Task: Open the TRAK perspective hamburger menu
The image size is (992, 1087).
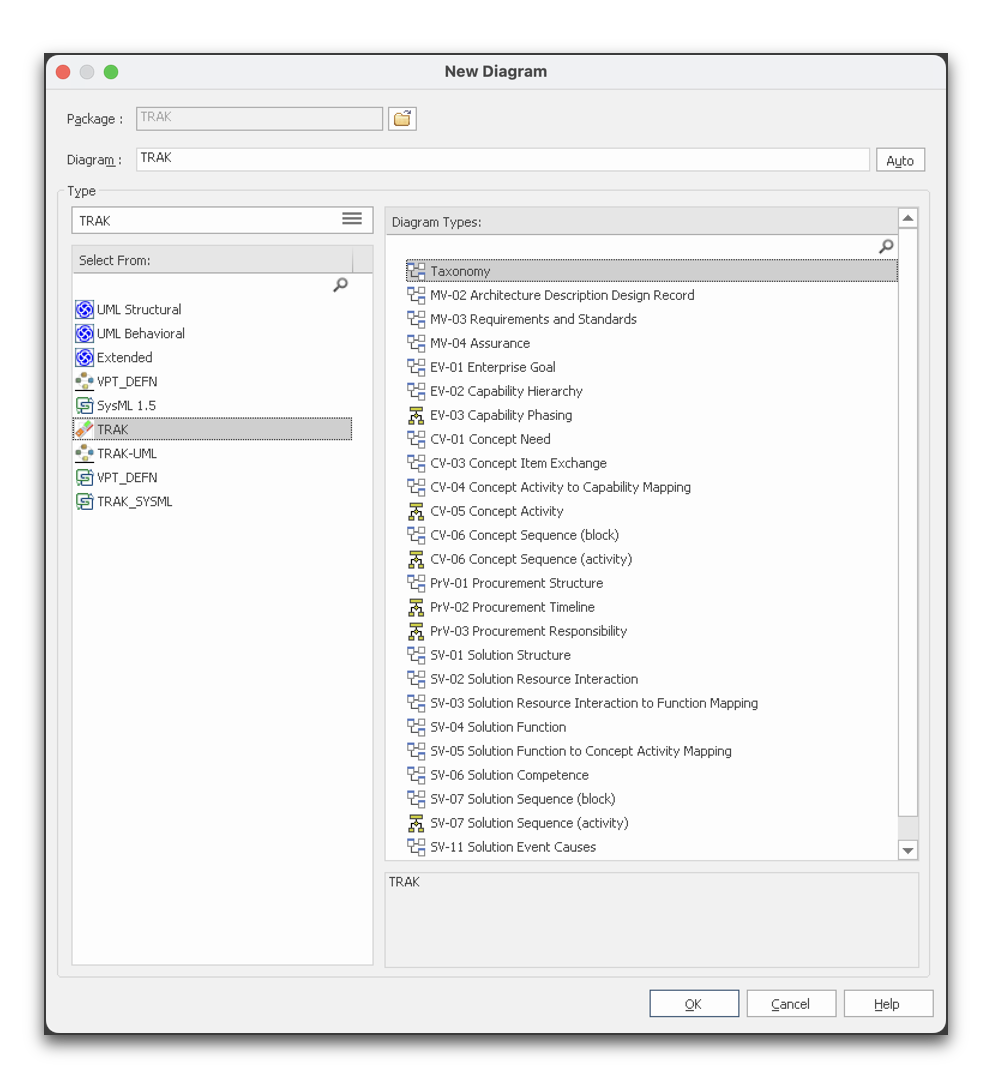Action: [x=352, y=219]
